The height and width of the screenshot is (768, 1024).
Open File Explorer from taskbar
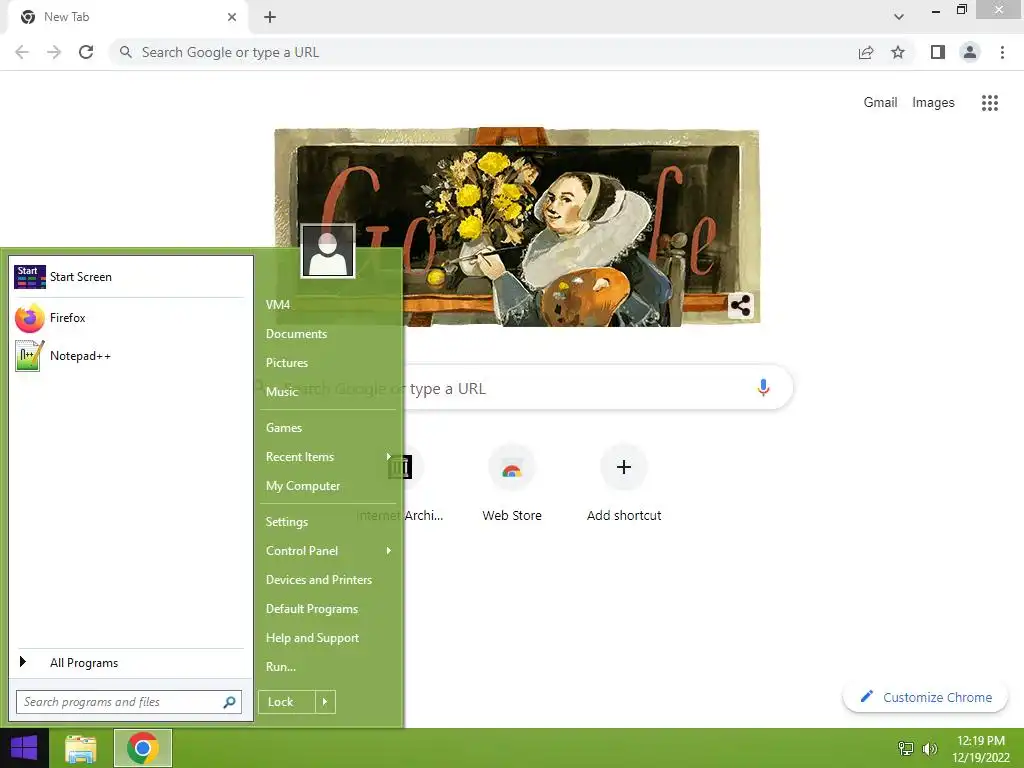point(80,748)
